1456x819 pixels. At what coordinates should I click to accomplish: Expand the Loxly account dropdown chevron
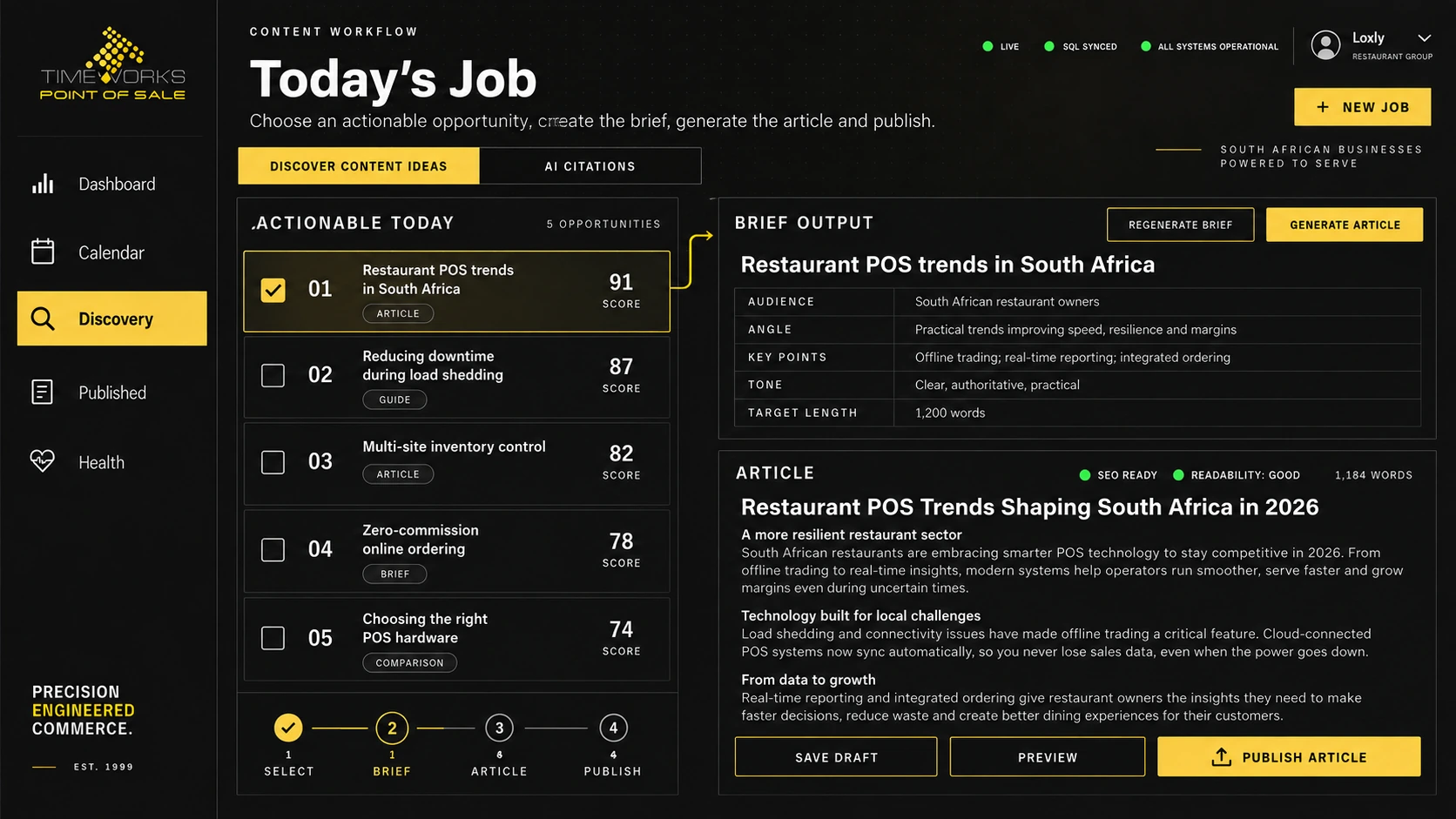[x=1424, y=38]
